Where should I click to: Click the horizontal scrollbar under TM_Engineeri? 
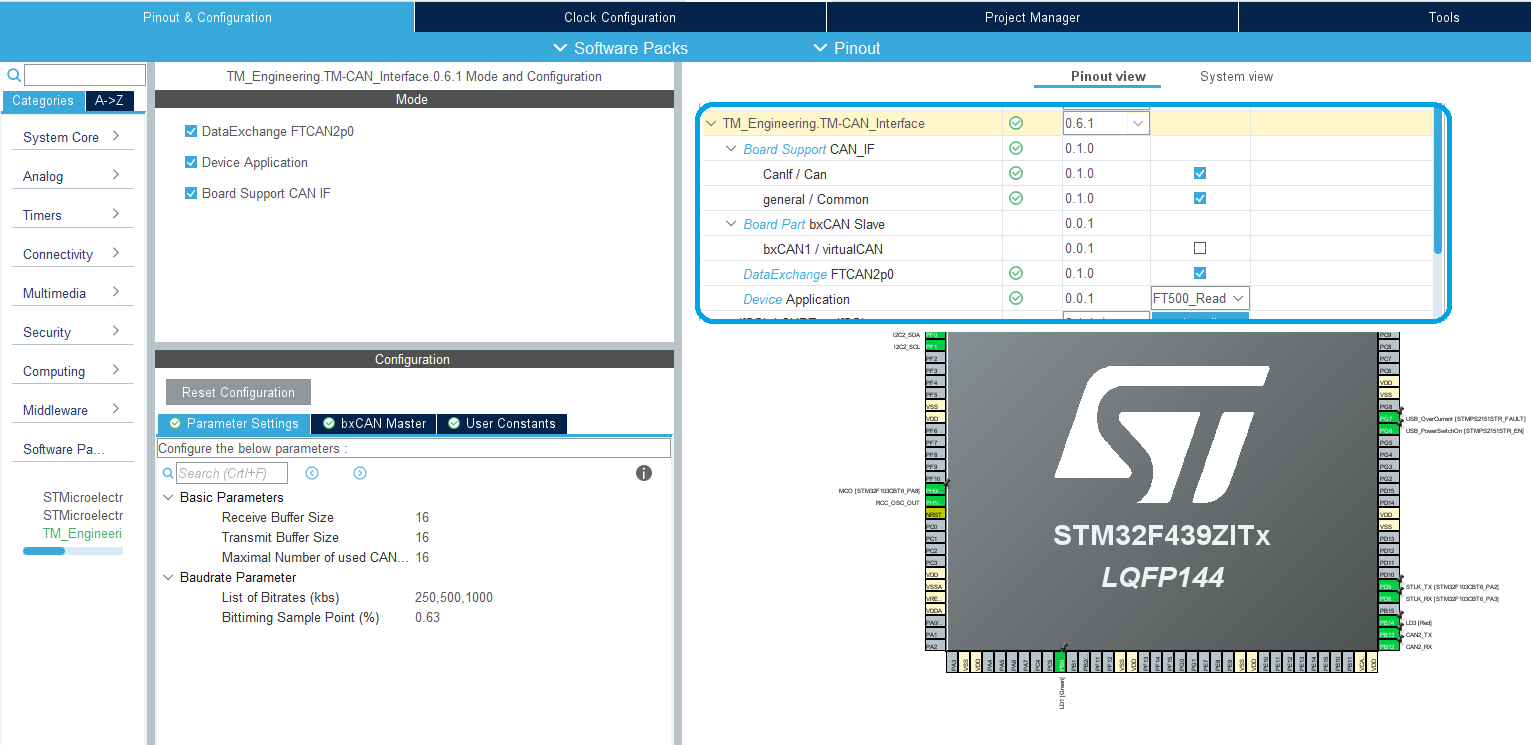coord(44,551)
